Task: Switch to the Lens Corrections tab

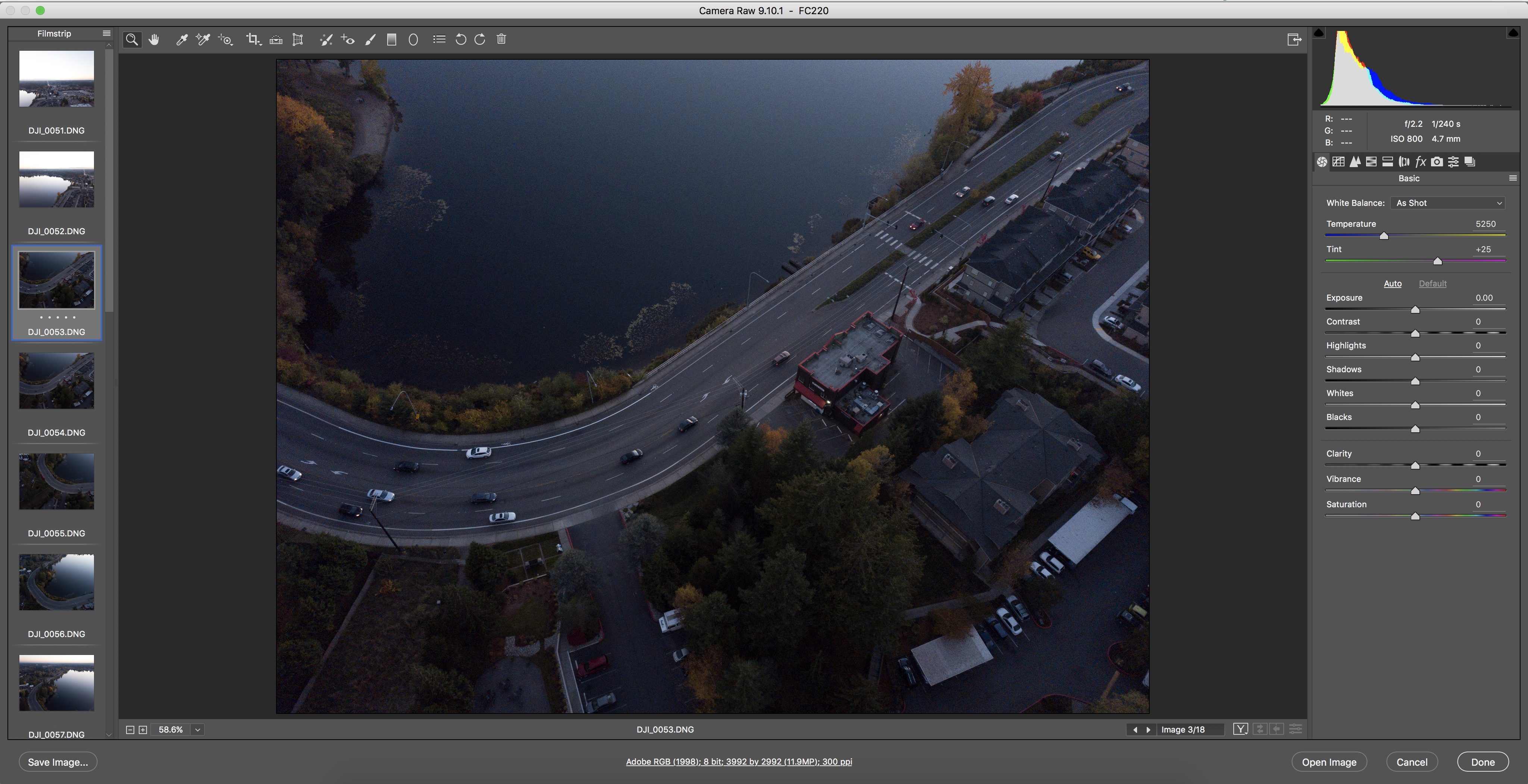Action: 1404,161
